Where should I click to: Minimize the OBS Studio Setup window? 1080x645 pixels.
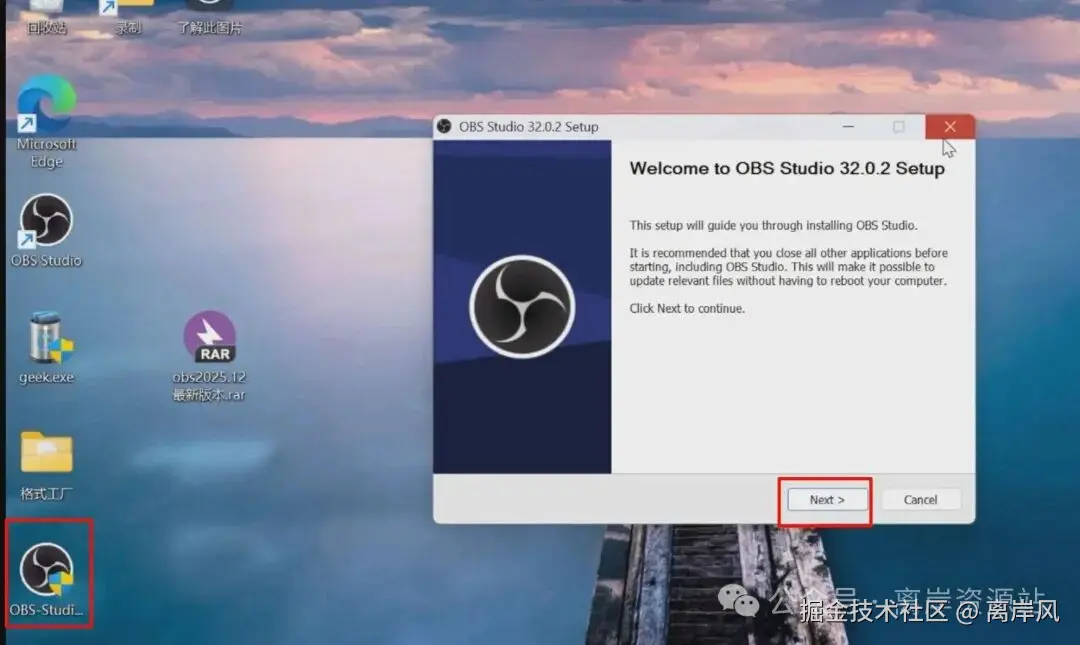pyautogui.click(x=849, y=127)
